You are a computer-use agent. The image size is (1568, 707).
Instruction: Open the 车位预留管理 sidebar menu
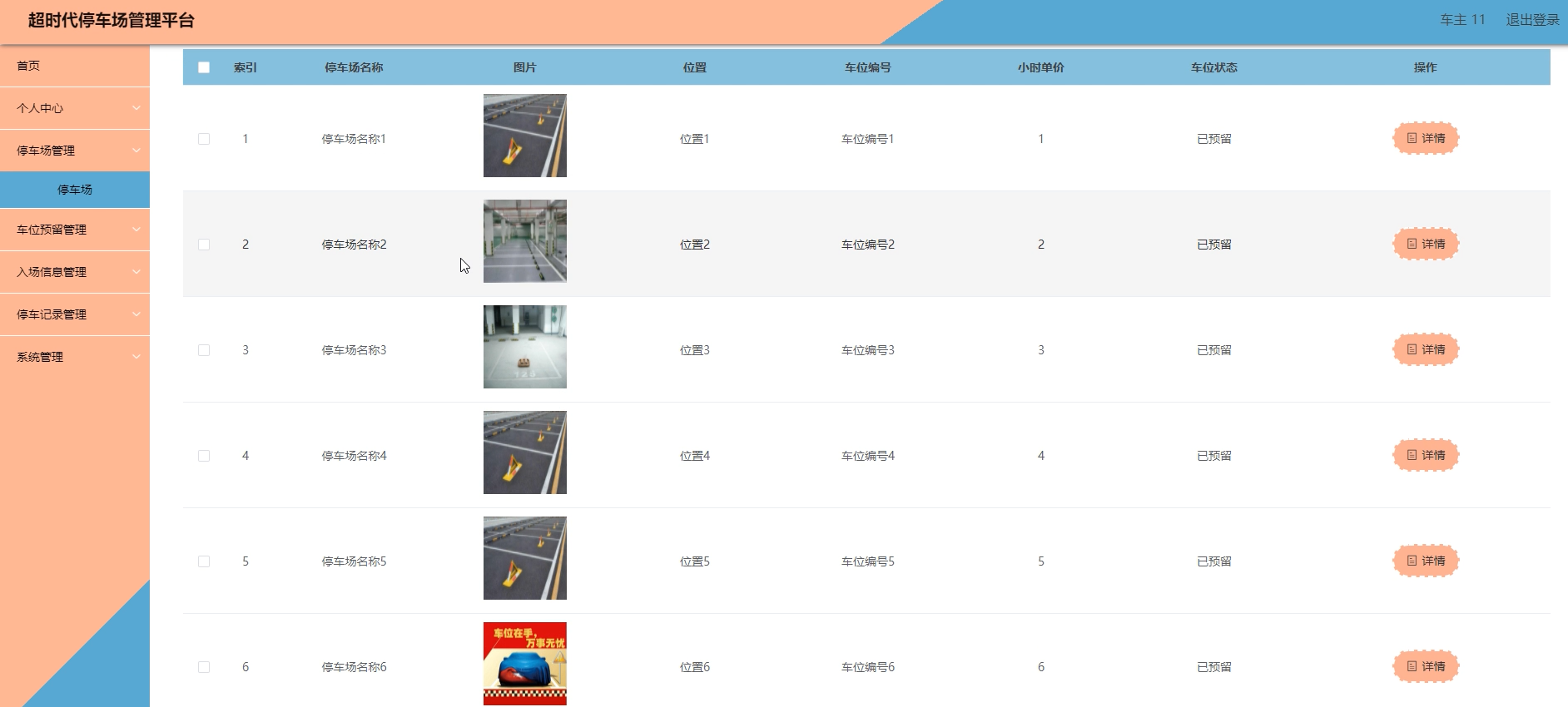(75, 230)
